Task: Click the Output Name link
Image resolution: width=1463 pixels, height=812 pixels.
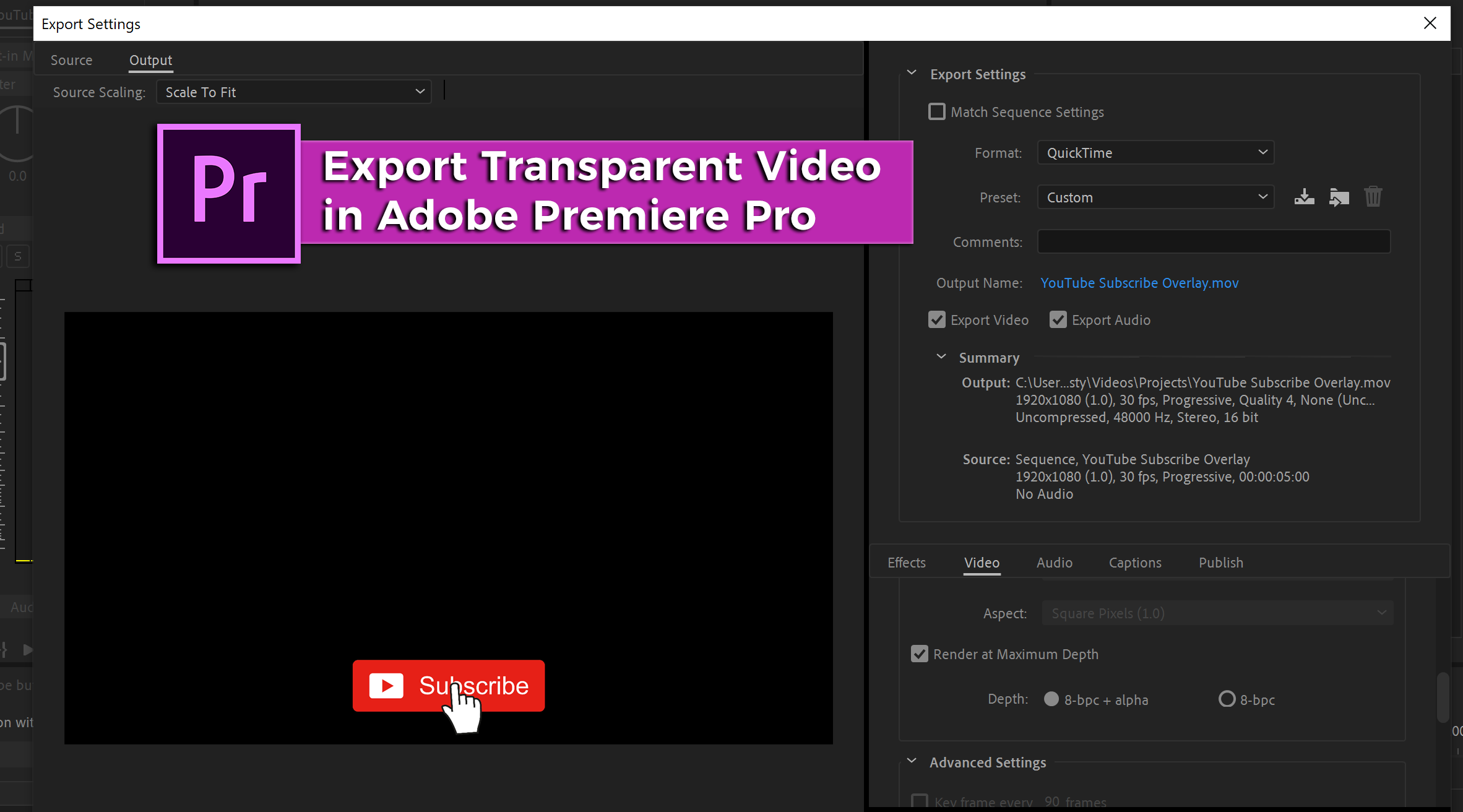Action: 1139,283
